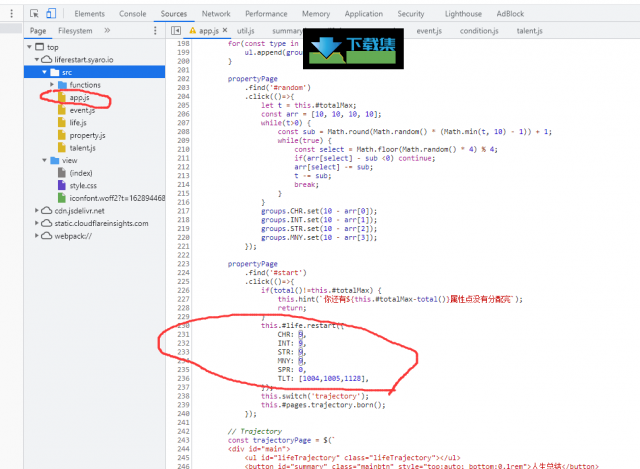The width and height of the screenshot is (640, 469).
Task: Toggle the hide navigator sidebar icon
Action: coord(176,31)
